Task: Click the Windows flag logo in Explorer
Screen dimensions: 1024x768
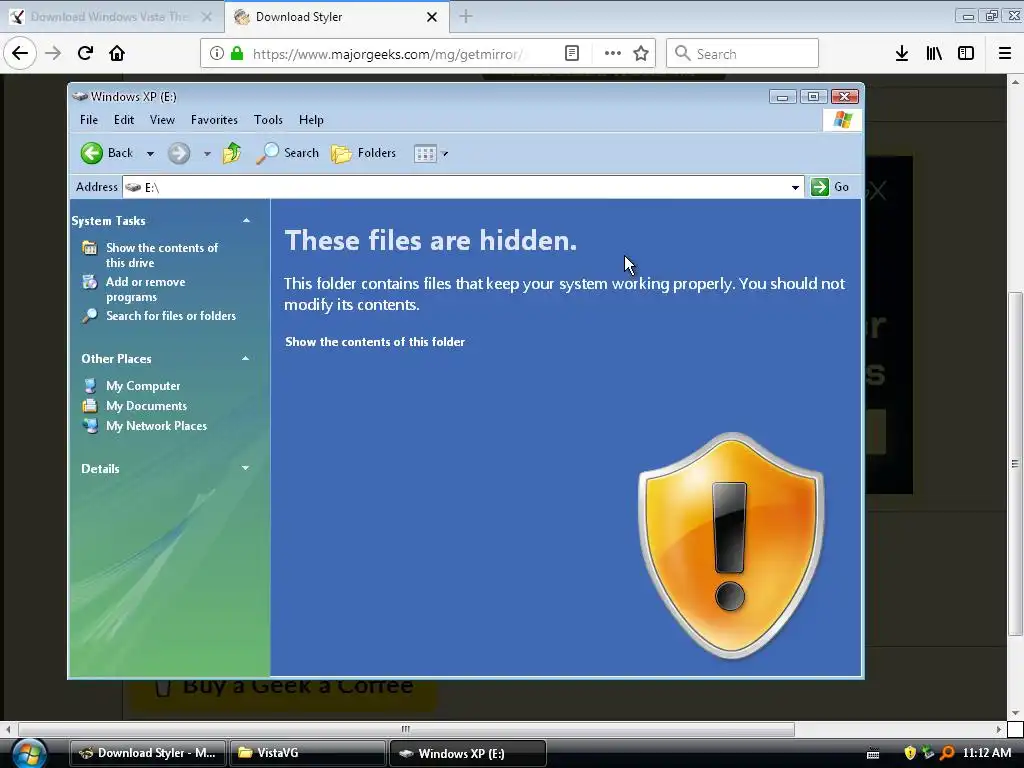Action: click(x=842, y=120)
